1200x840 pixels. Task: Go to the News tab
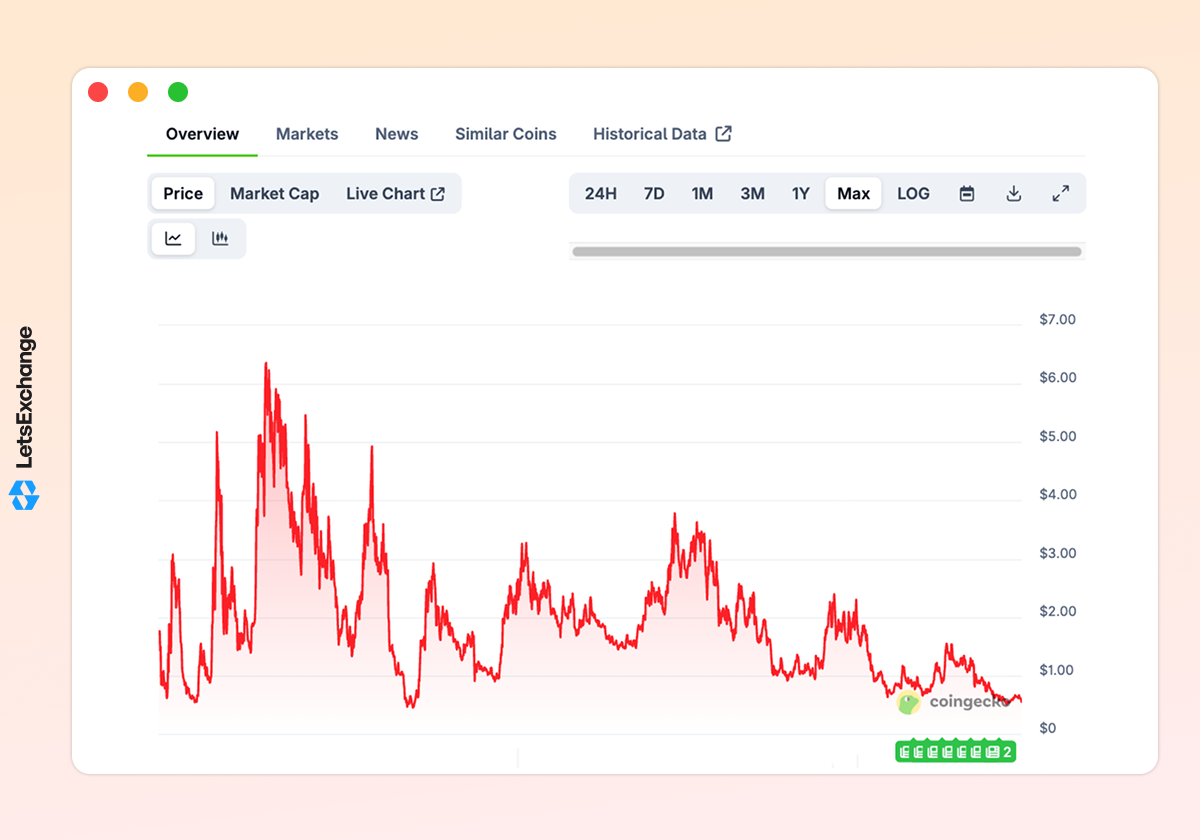point(397,134)
